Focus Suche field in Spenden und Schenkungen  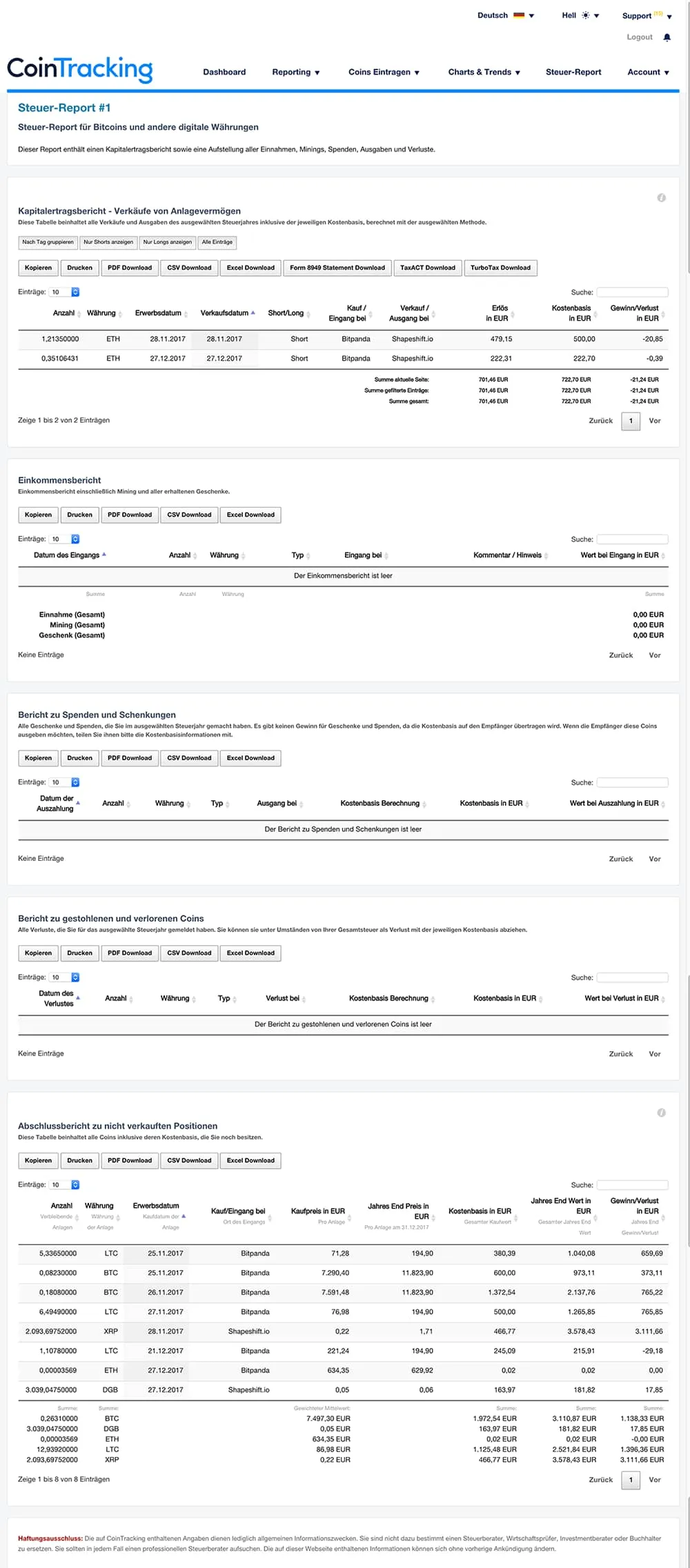[632, 782]
